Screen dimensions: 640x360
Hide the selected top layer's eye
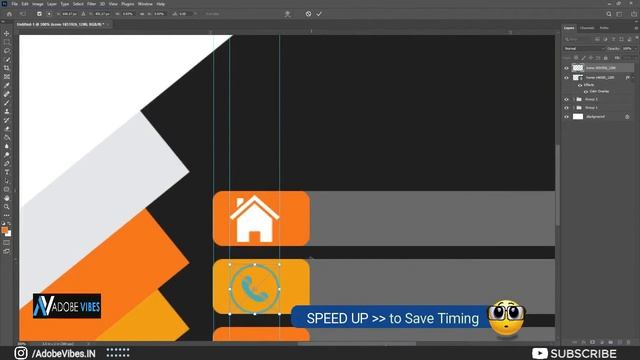tap(566, 68)
